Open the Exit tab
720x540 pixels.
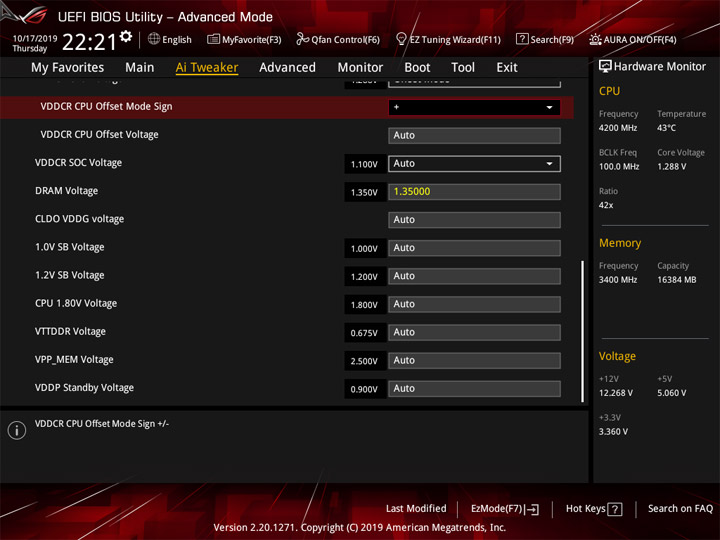click(x=507, y=68)
